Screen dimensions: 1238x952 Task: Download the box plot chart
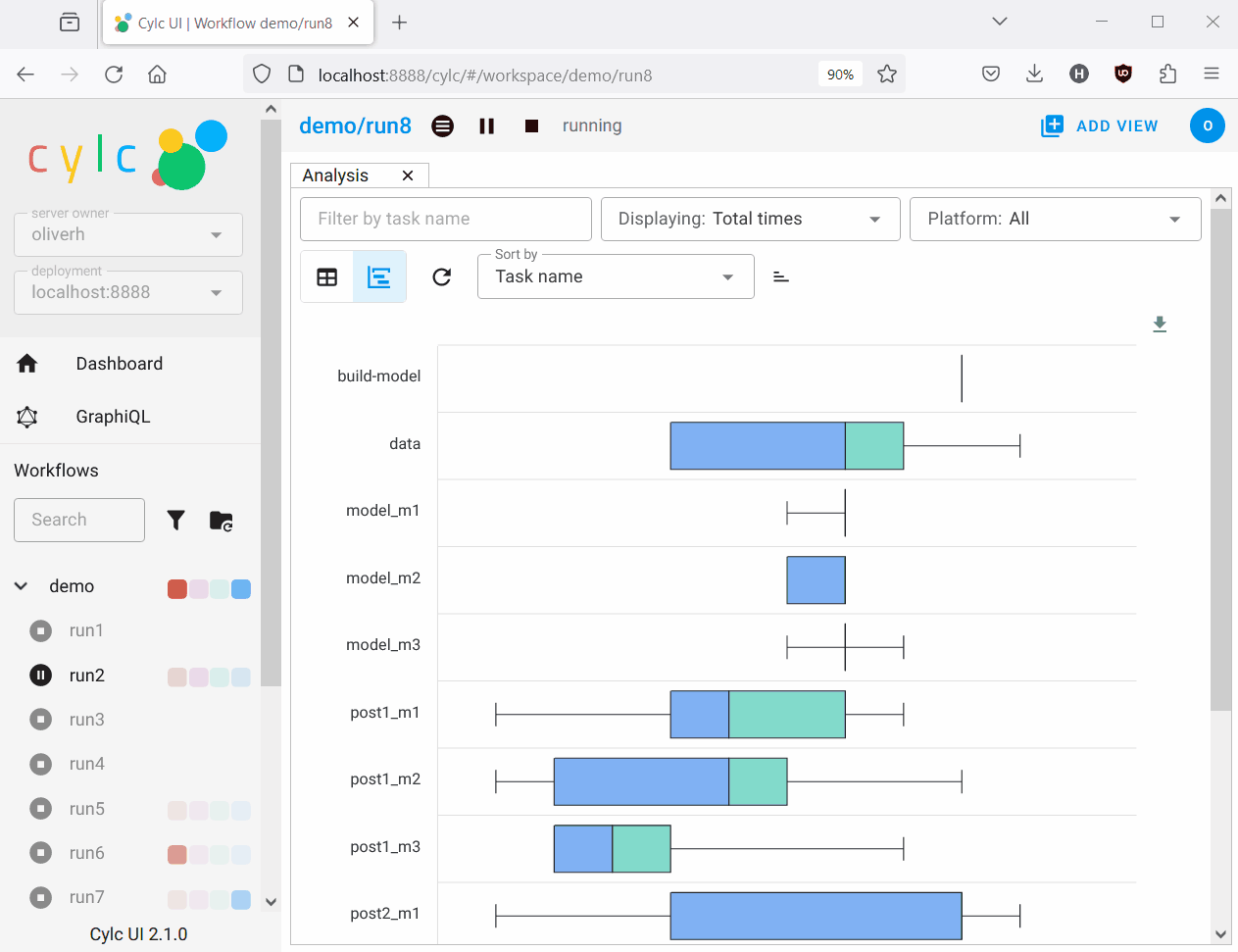click(x=1160, y=325)
